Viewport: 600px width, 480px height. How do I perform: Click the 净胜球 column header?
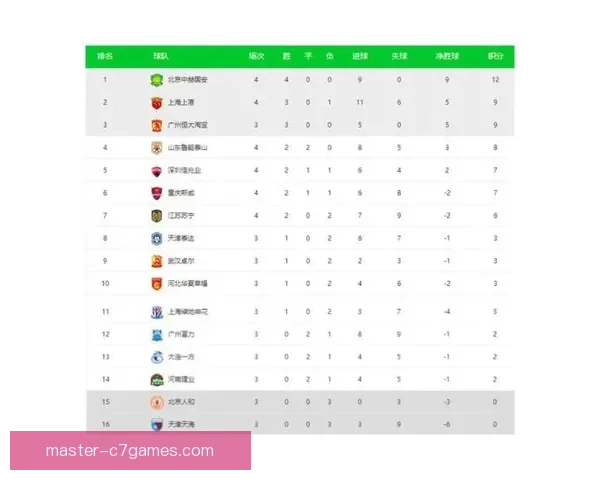[x=447, y=56]
